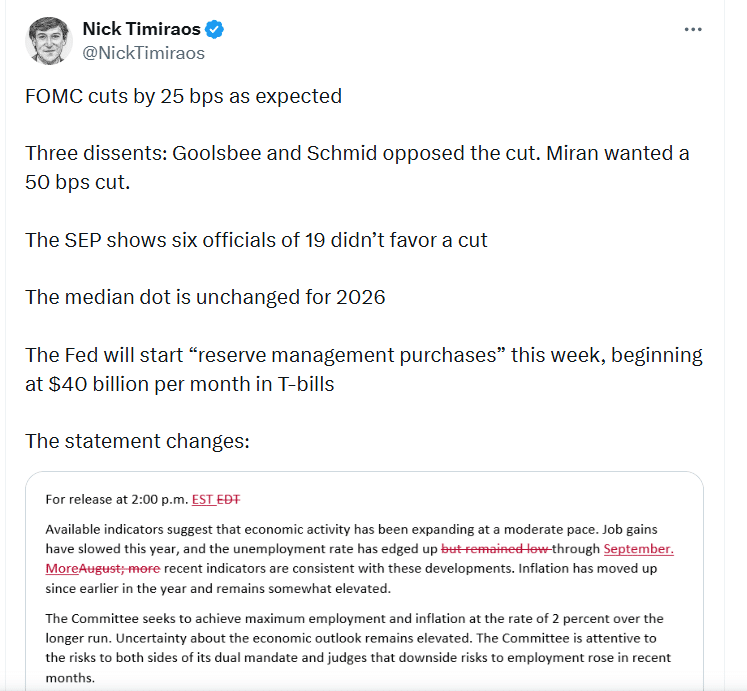
Task: Click the "reserve management purchases" paragraph
Action: tap(363, 369)
